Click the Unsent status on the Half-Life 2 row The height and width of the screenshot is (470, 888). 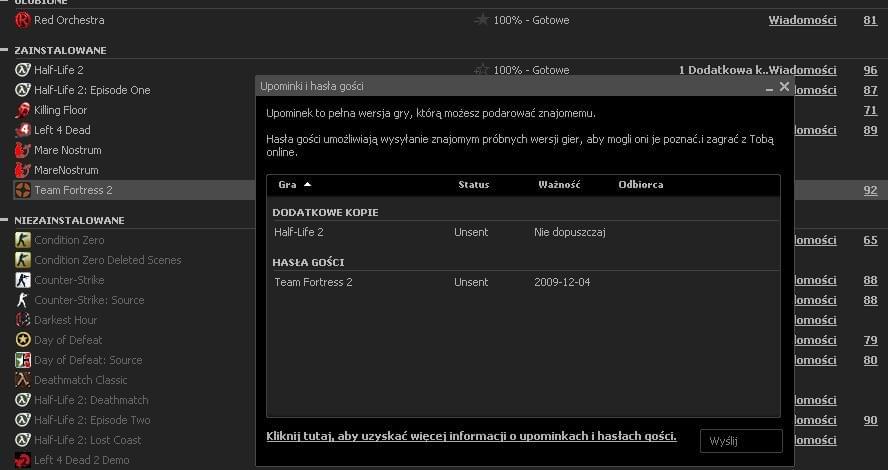[471, 232]
